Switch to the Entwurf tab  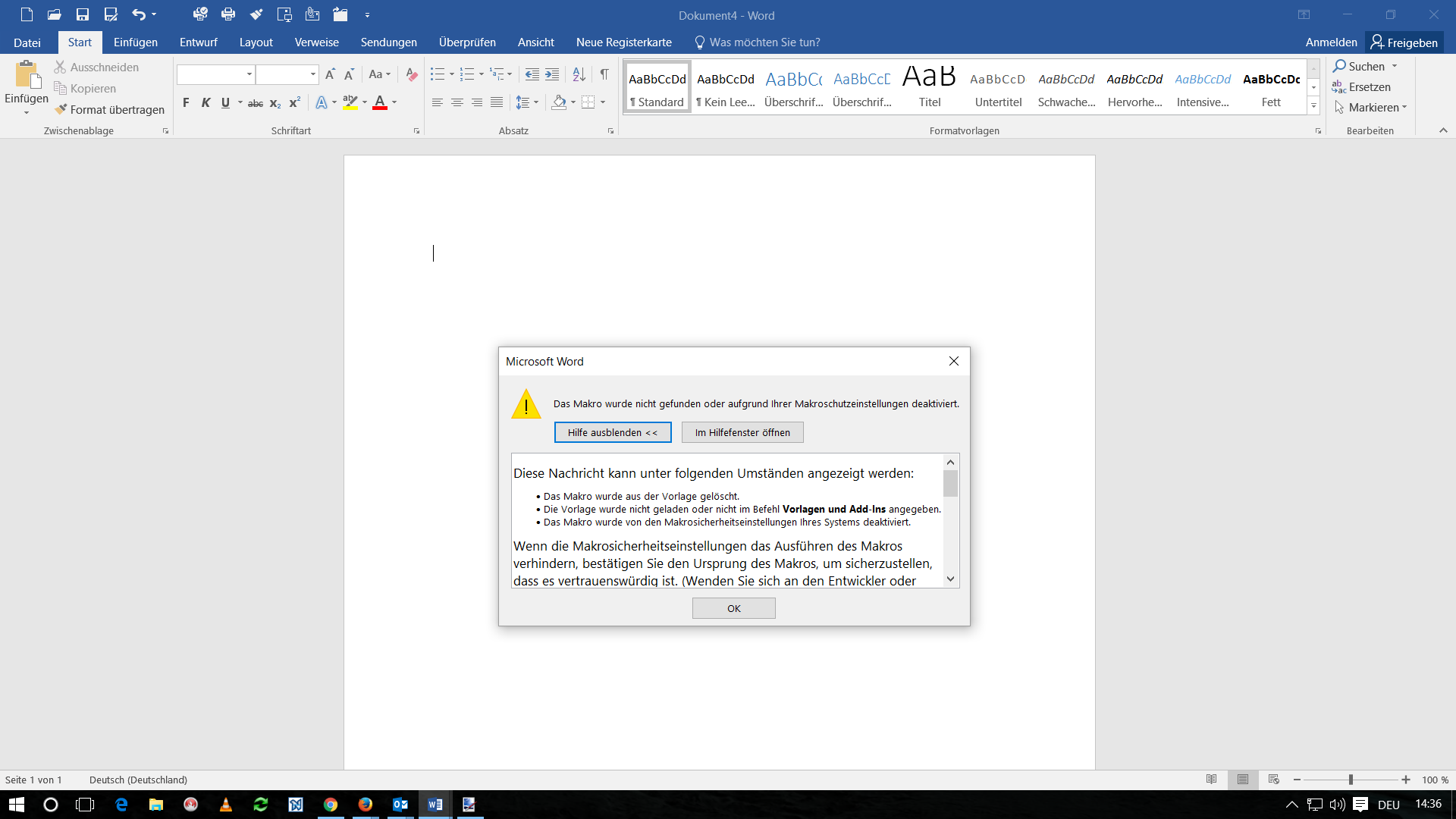pyautogui.click(x=199, y=42)
